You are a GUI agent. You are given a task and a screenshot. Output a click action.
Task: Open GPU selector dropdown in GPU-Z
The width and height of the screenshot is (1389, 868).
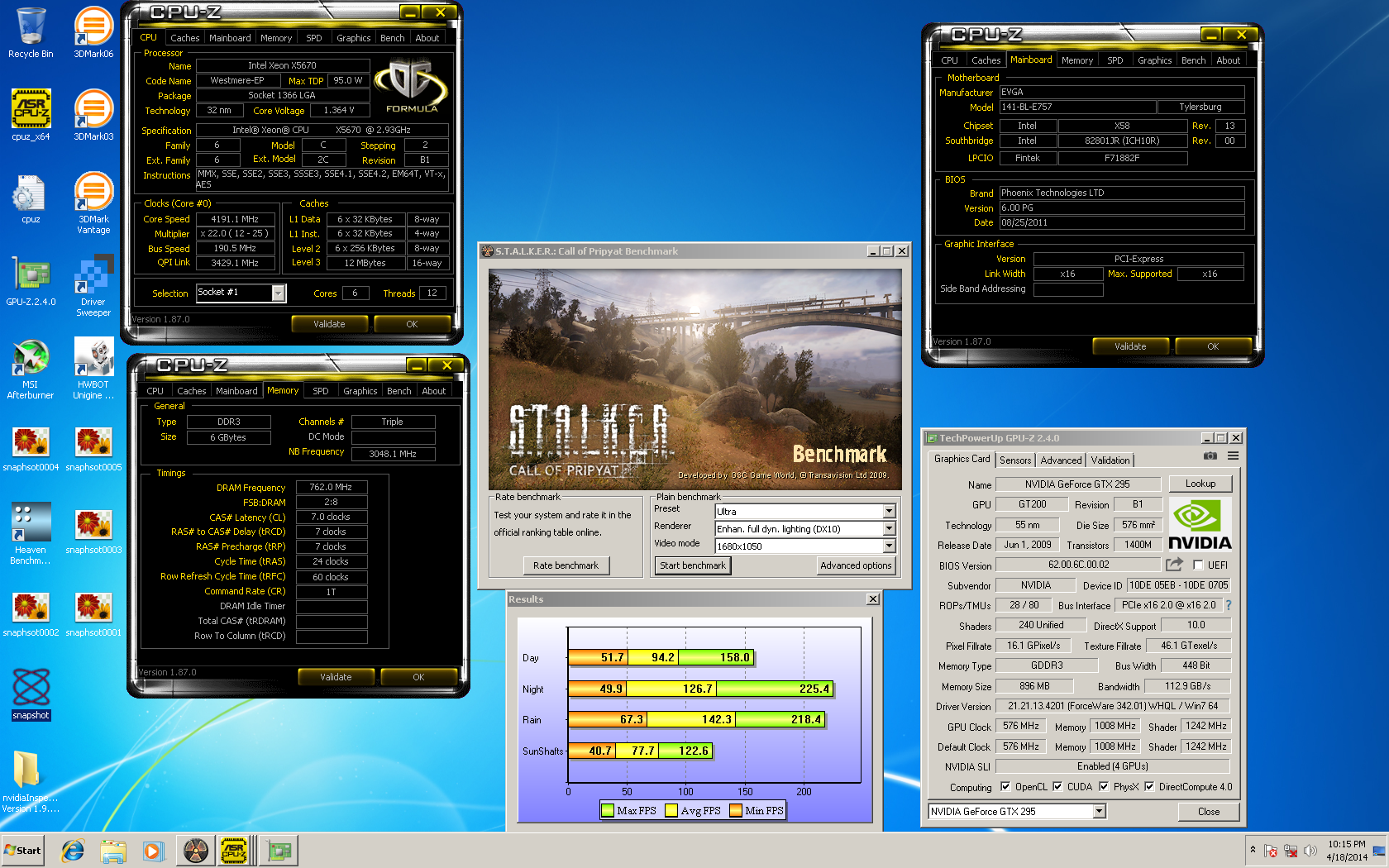pyautogui.click(x=1100, y=812)
